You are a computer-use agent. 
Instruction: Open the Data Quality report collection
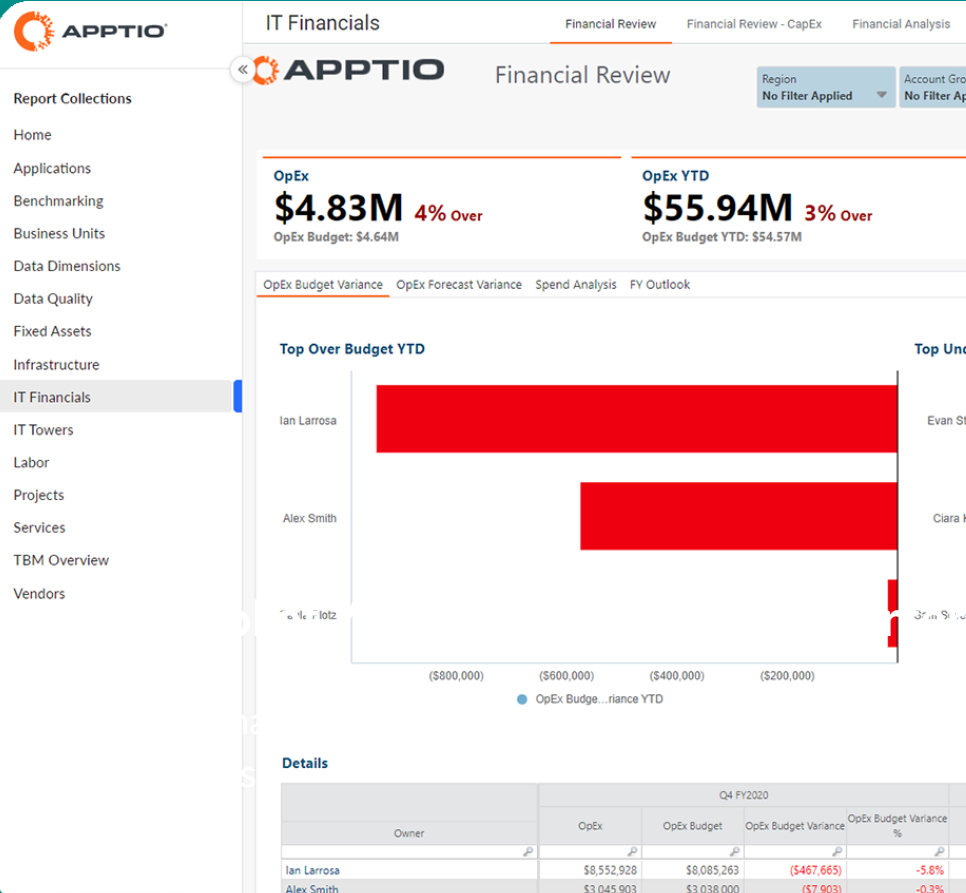click(53, 299)
